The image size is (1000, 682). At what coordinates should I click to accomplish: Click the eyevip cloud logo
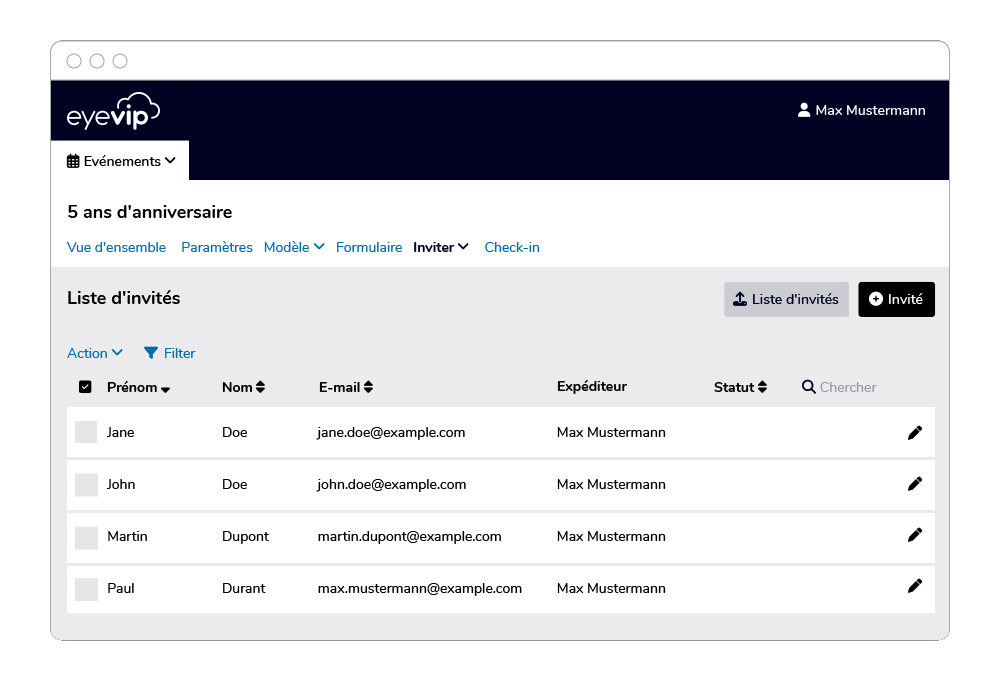click(113, 111)
